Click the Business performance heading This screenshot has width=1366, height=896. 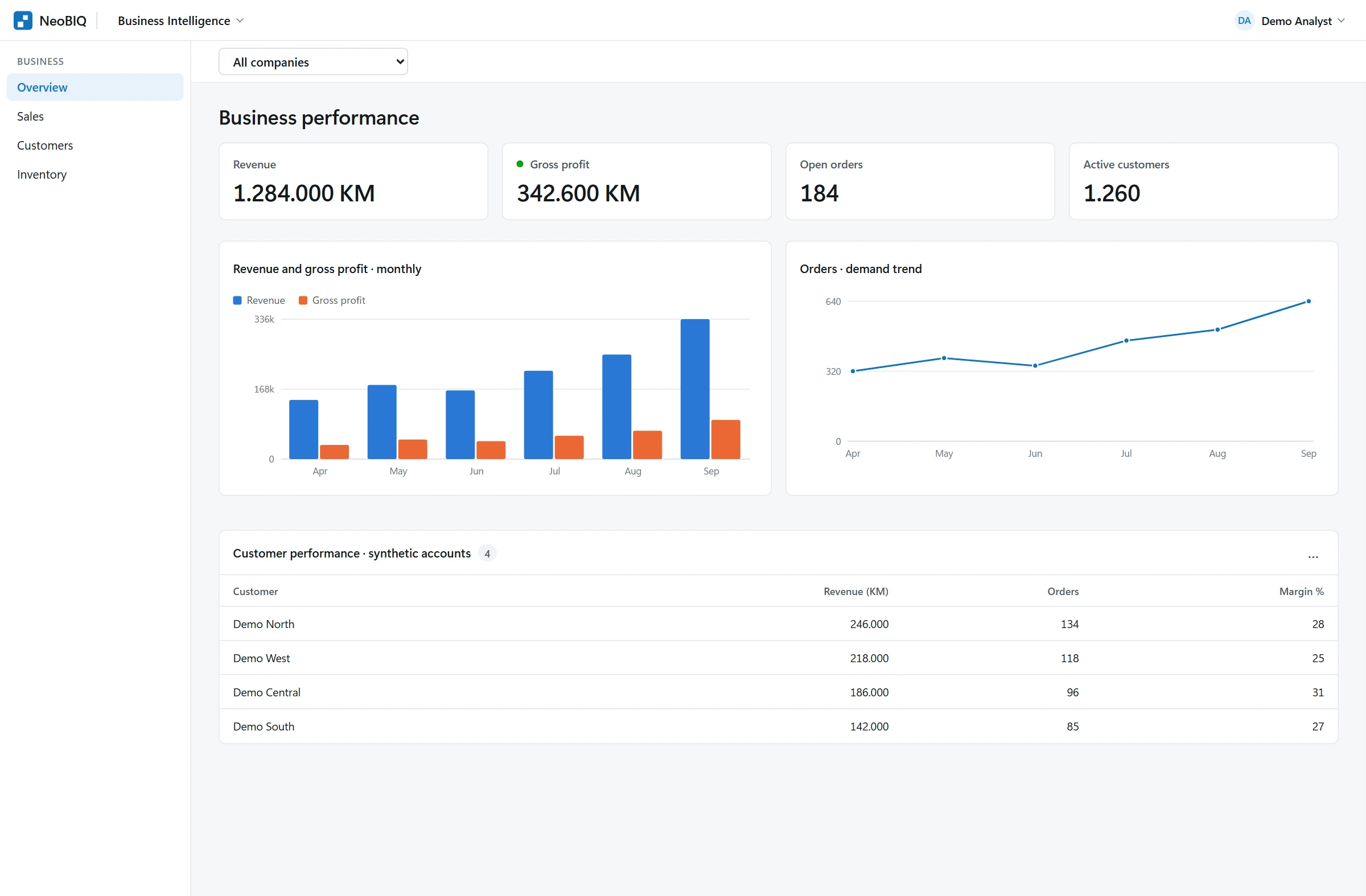pyautogui.click(x=319, y=118)
